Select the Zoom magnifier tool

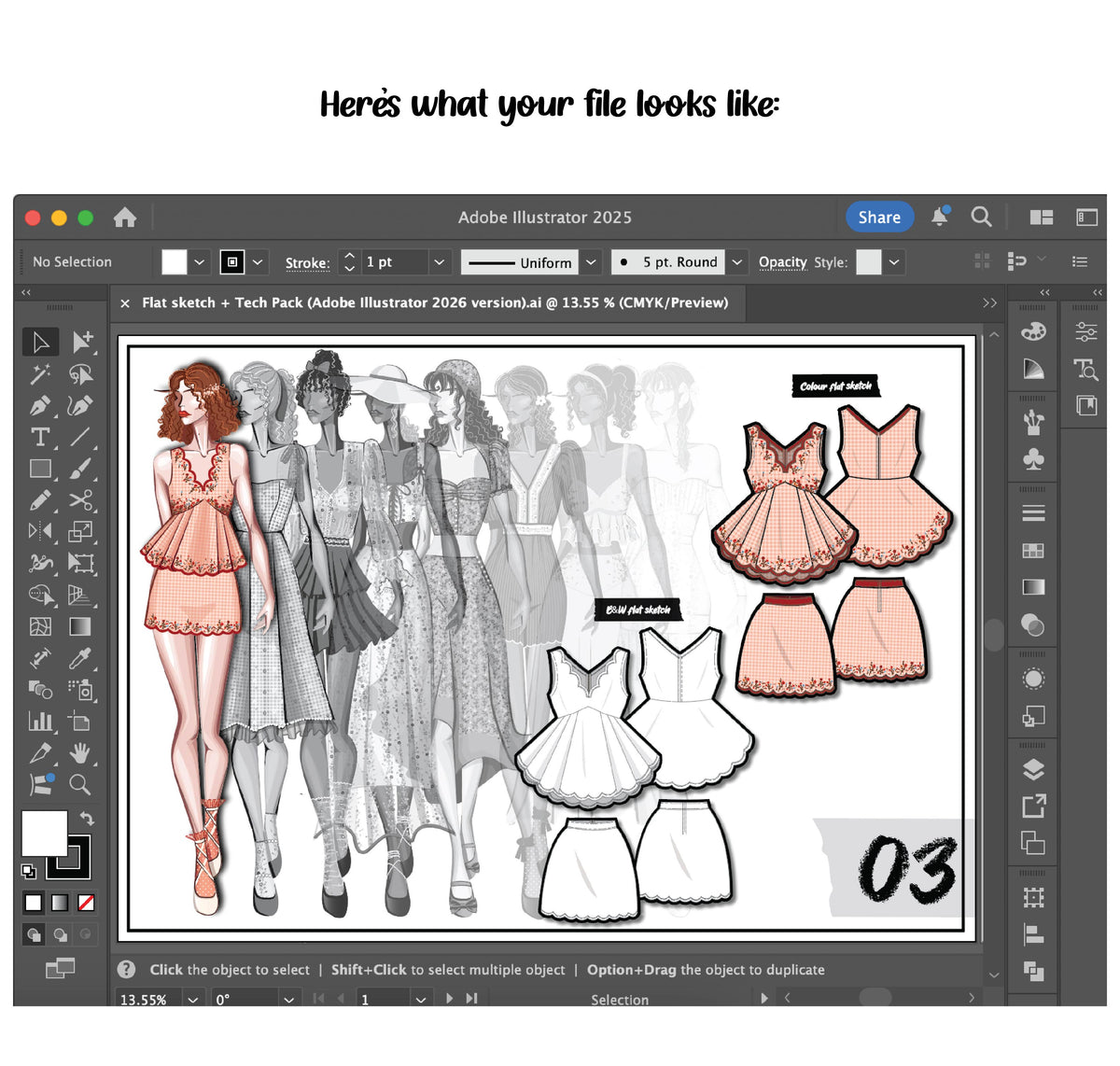coord(81,785)
